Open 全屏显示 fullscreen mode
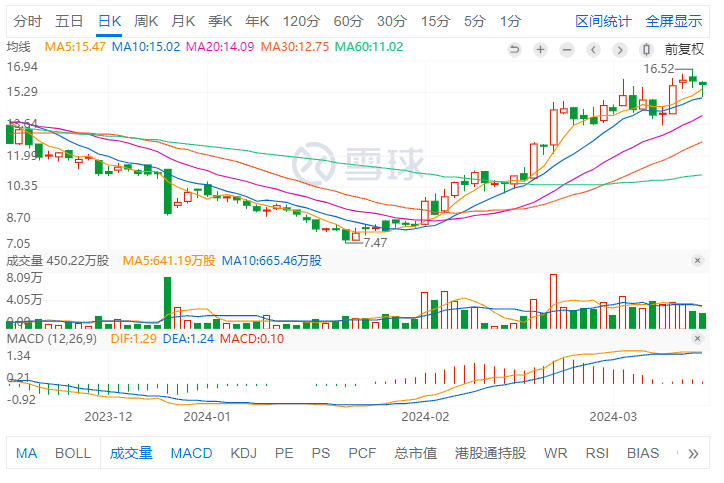The image size is (724, 483). (x=673, y=20)
